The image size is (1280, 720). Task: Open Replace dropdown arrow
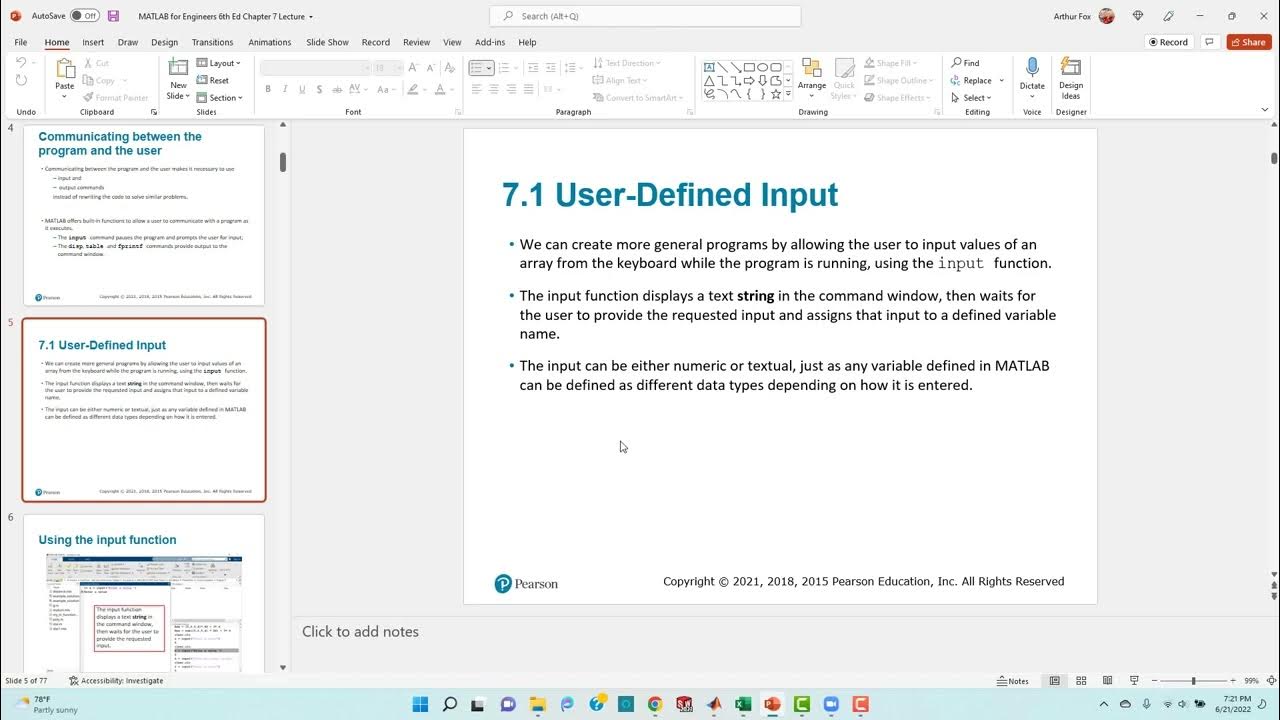(x=1001, y=81)
